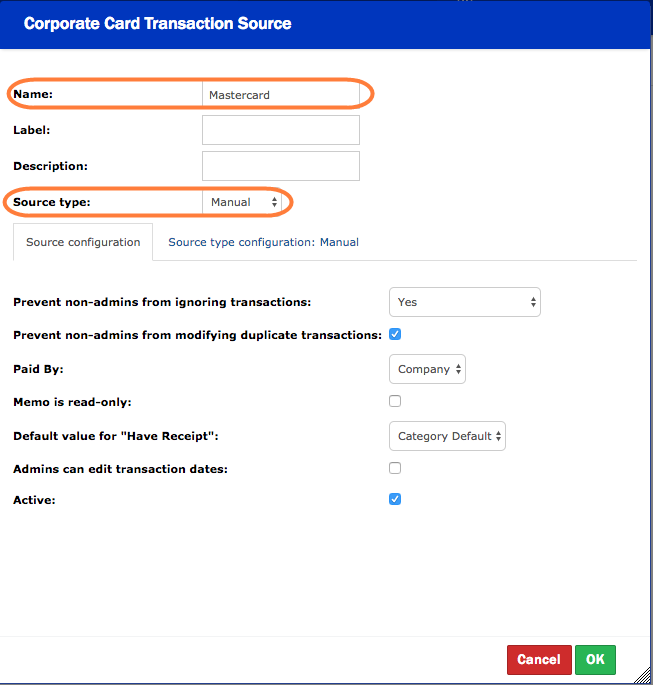Viewport: 653px width, 685px height.
Task: Tick 'Admins can edit transaction dates' checkbox
Action: click(x=395, y=468)
